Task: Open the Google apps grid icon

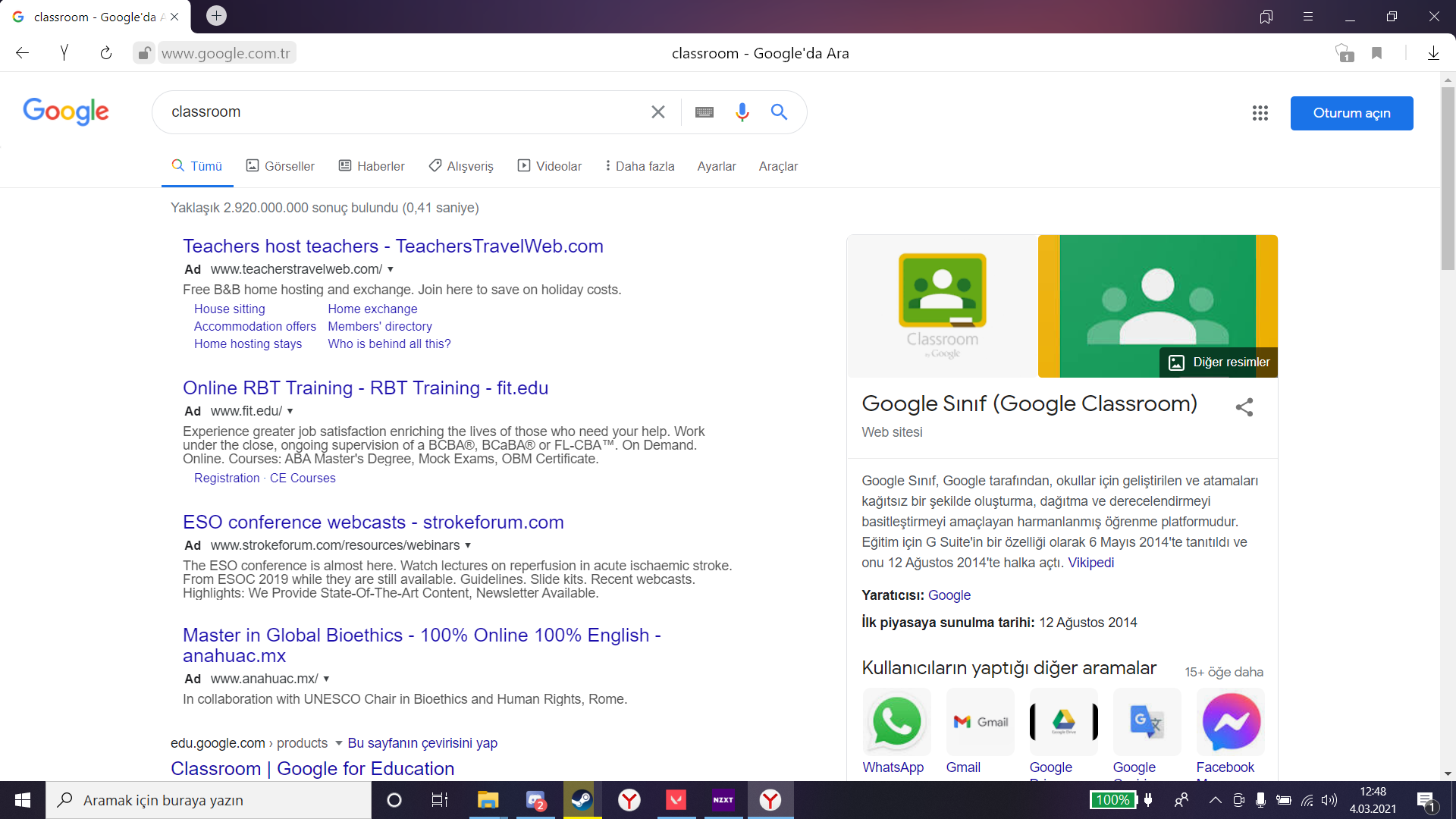Action: 1260,113
